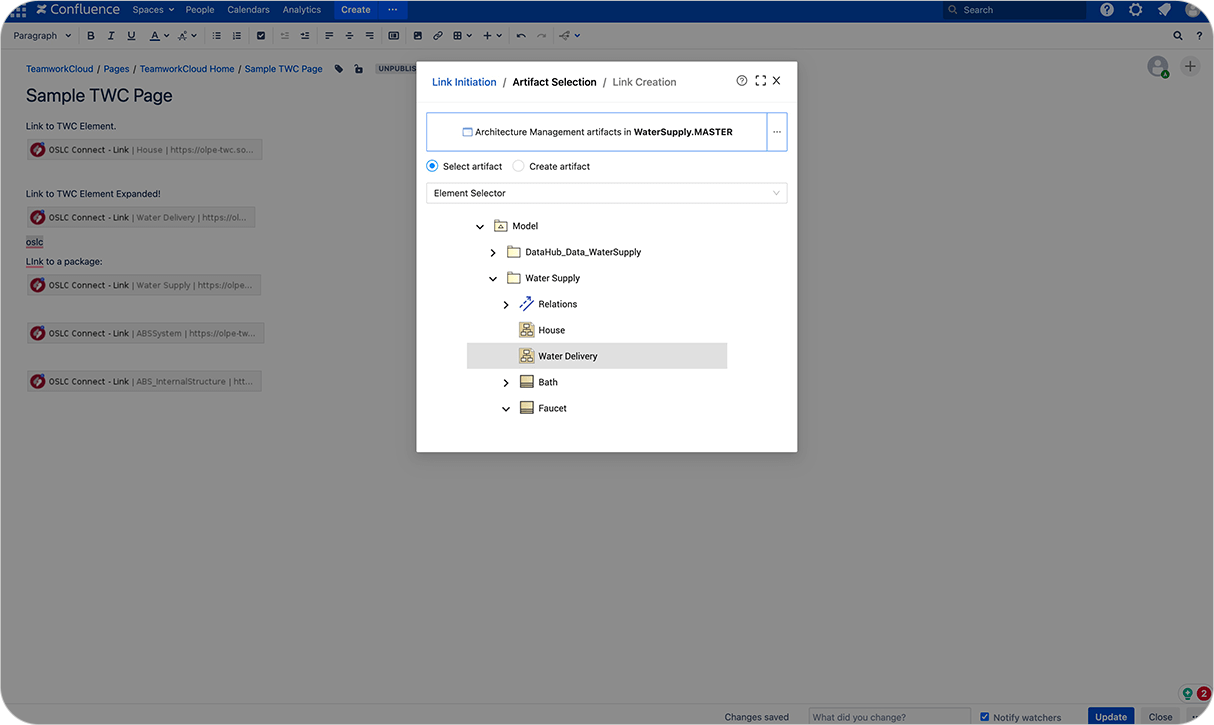Switch to the Link Initiation step
This screenshot has height=725, width=1214.
[x=464, y=81]
